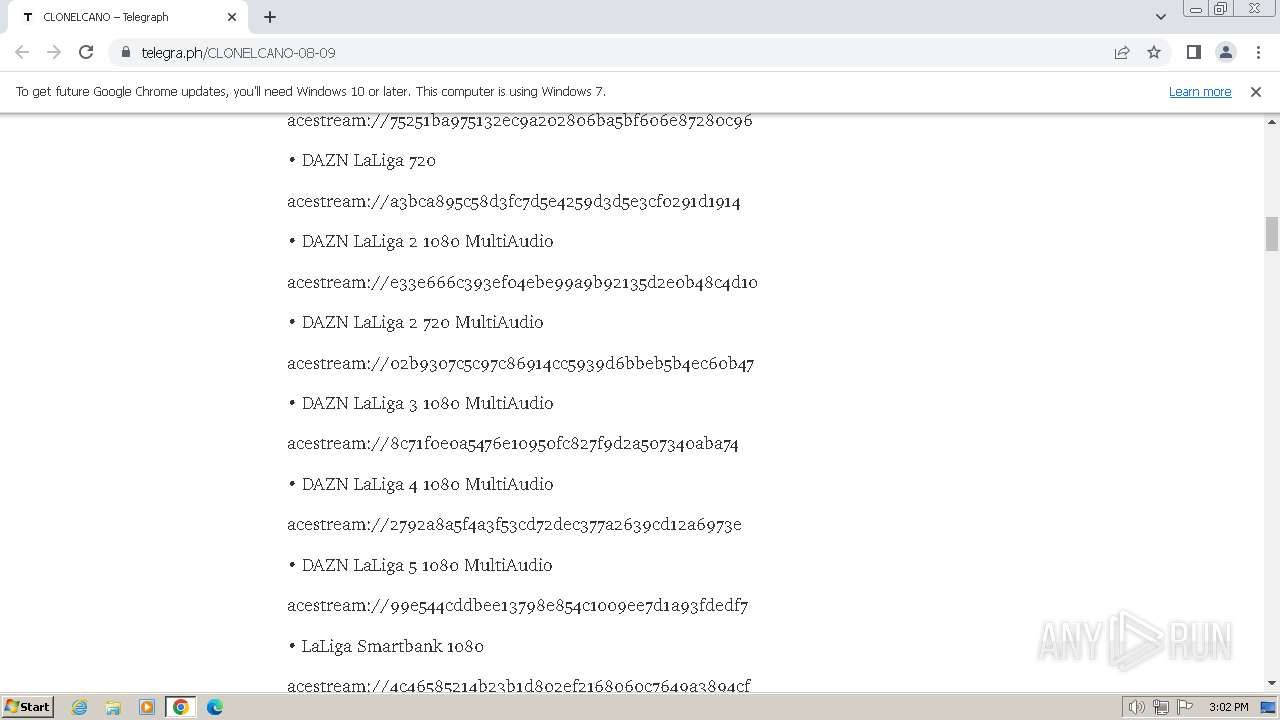Screen dimensions: 1280x720
Task: Click the page vertical scrollbar thumb
Action: click(x=1272, y=234)
